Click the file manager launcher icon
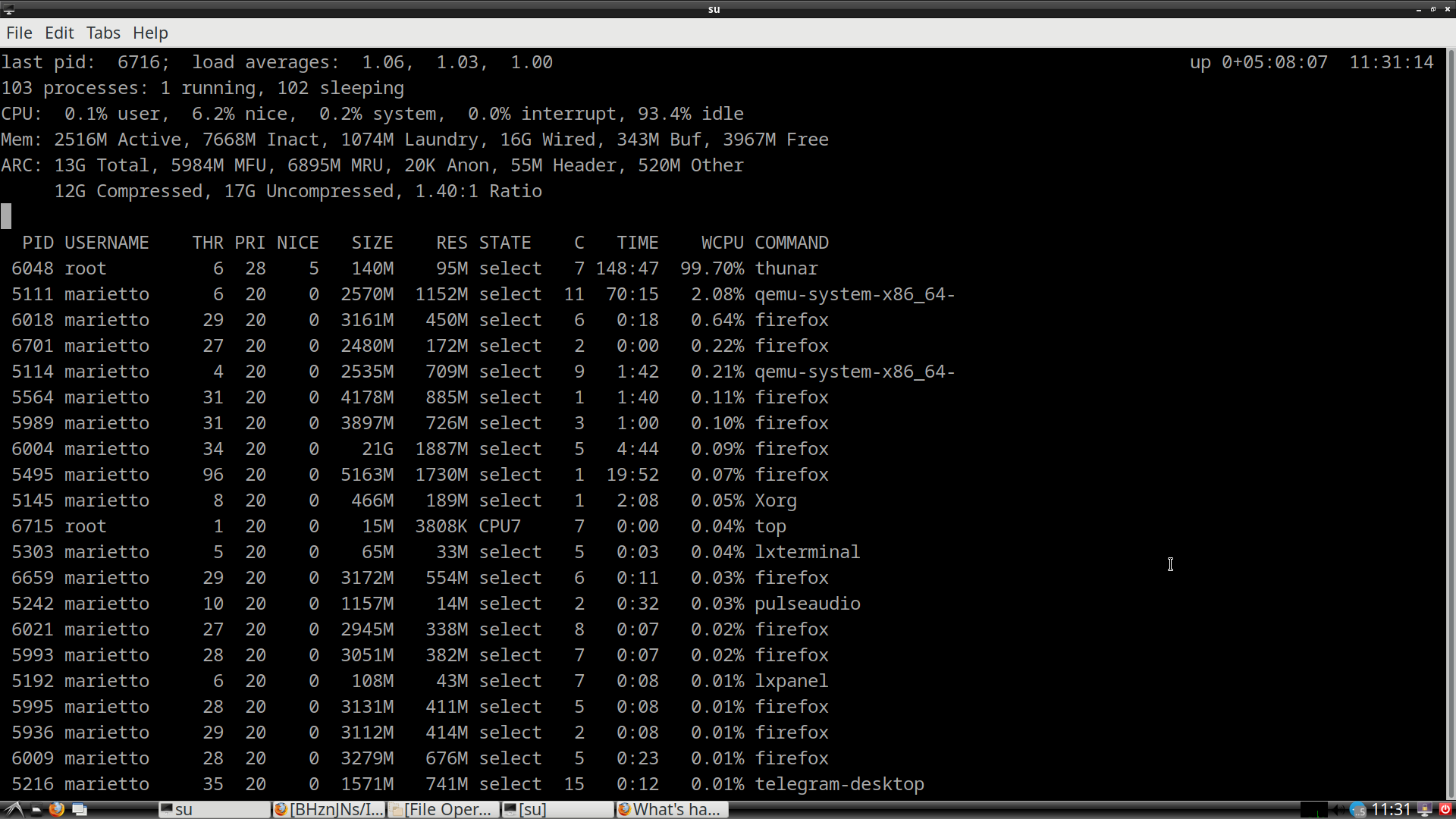 click(36, 809)
